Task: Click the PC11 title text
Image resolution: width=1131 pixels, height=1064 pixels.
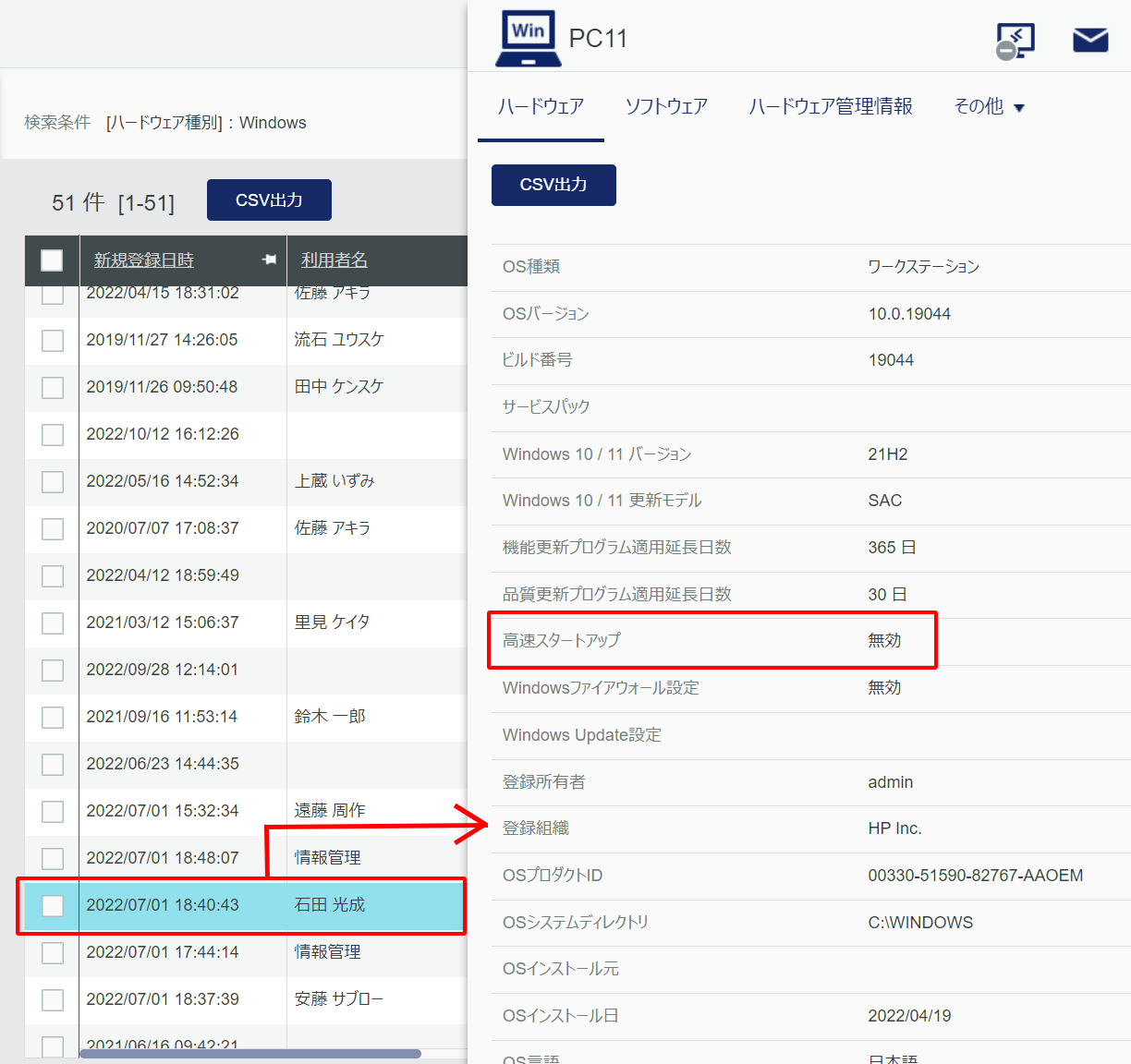Action: pyautogui.click(x=598, y=39)
